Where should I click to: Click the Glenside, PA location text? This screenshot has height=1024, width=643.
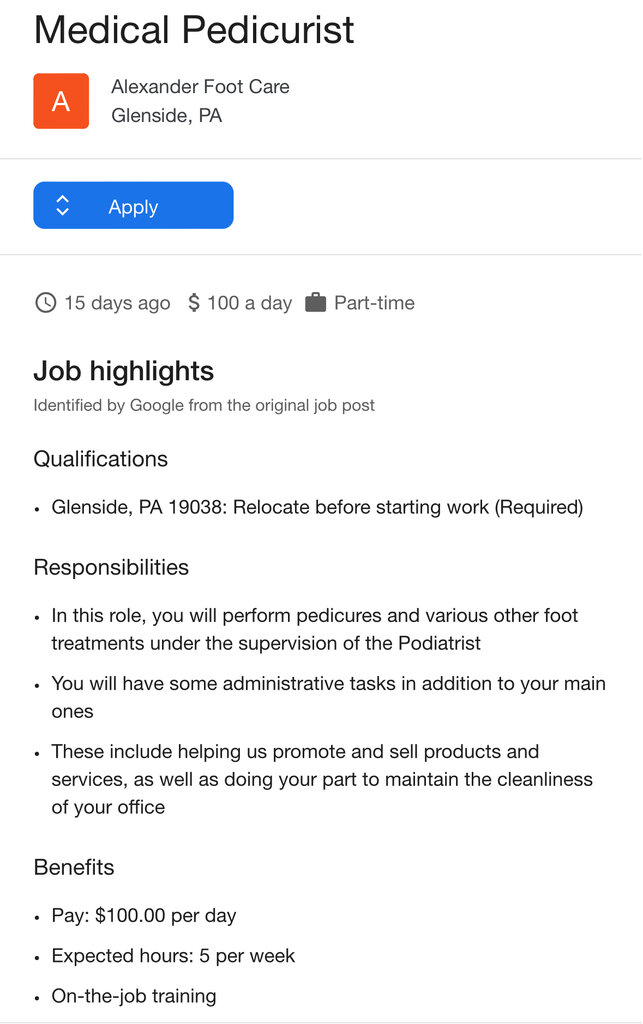tap(166, 116)
